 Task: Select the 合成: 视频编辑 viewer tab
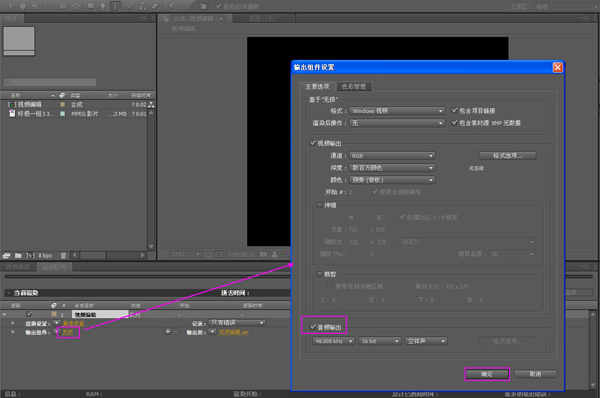point(194,18)
